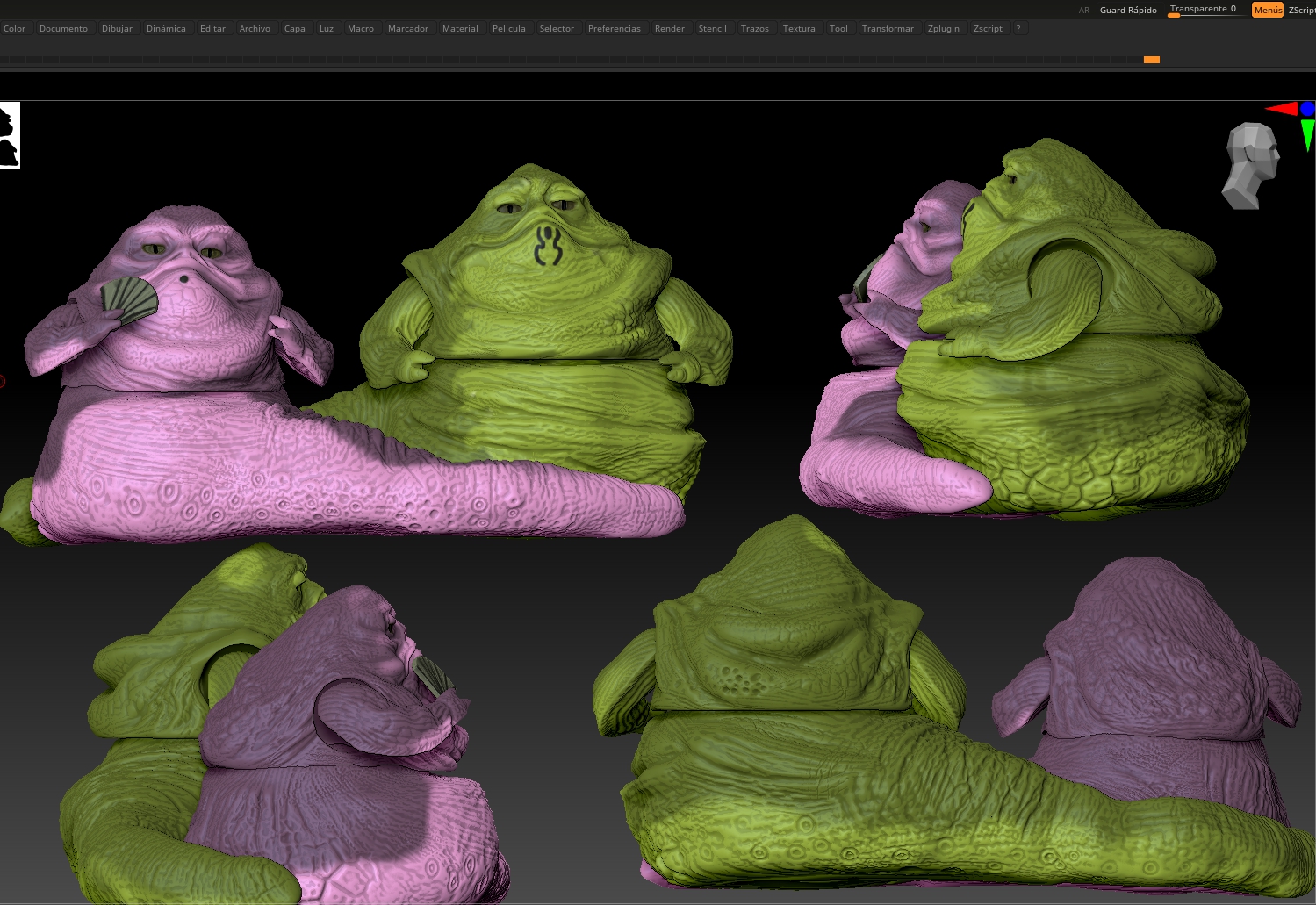Click the ZScript button in the top-right corner

(x=1303, y=10)
